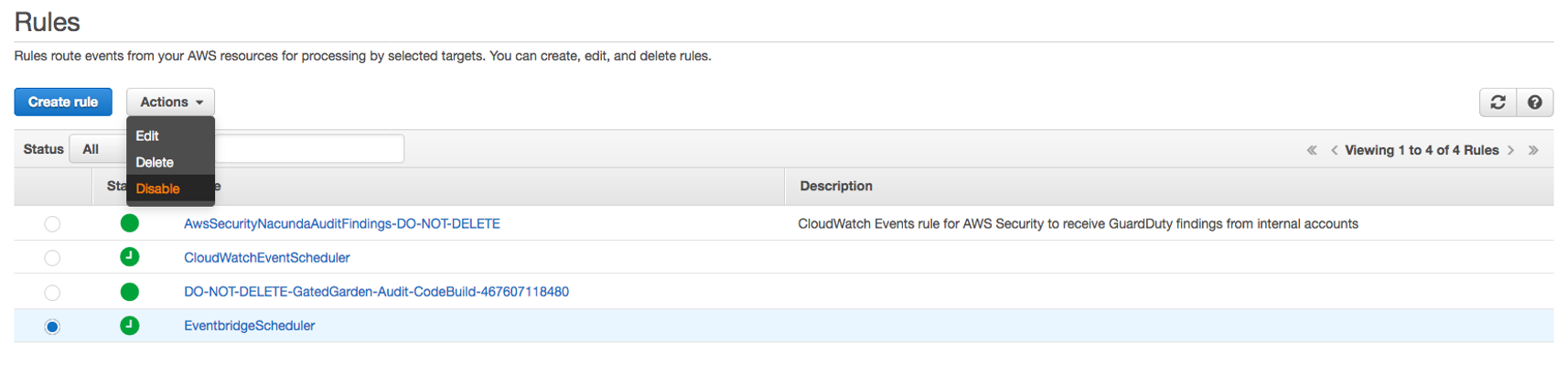1568x366 pixels.
Task: Select radio button for DO-NOT-DELETE-GatedGarden rule
Action: point(52,293)
